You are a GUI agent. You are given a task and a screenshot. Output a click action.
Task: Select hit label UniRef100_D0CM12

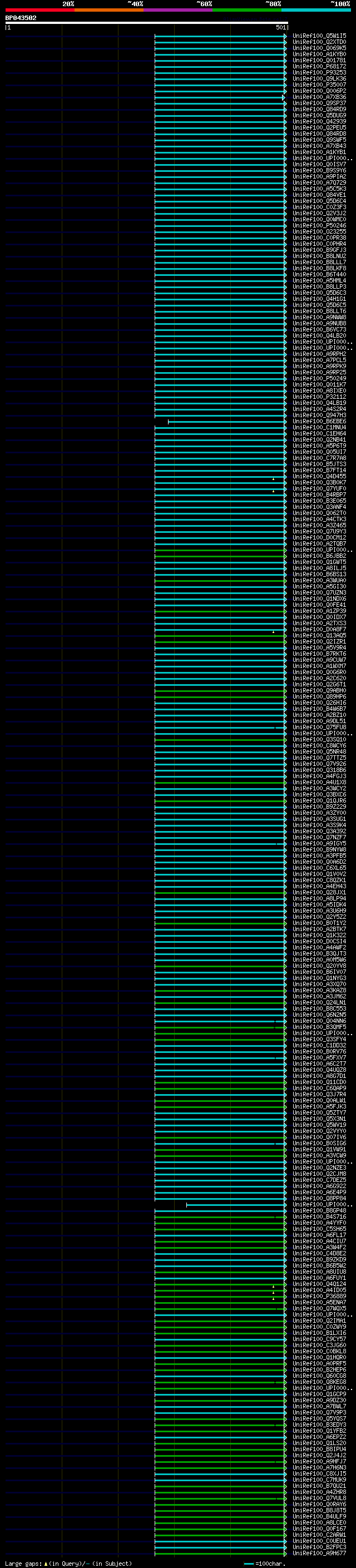(x=319, y=537)
